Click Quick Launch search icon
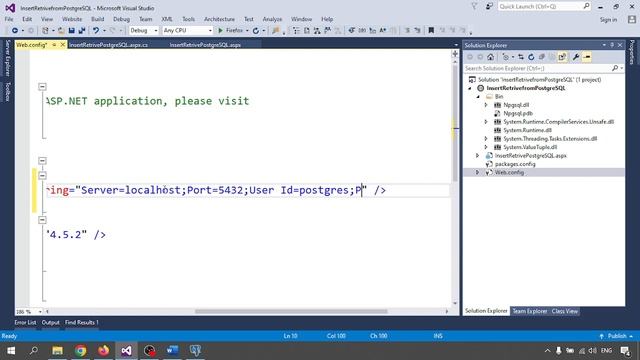The width and height of the screenshot is (640, 360). (586, 6)
